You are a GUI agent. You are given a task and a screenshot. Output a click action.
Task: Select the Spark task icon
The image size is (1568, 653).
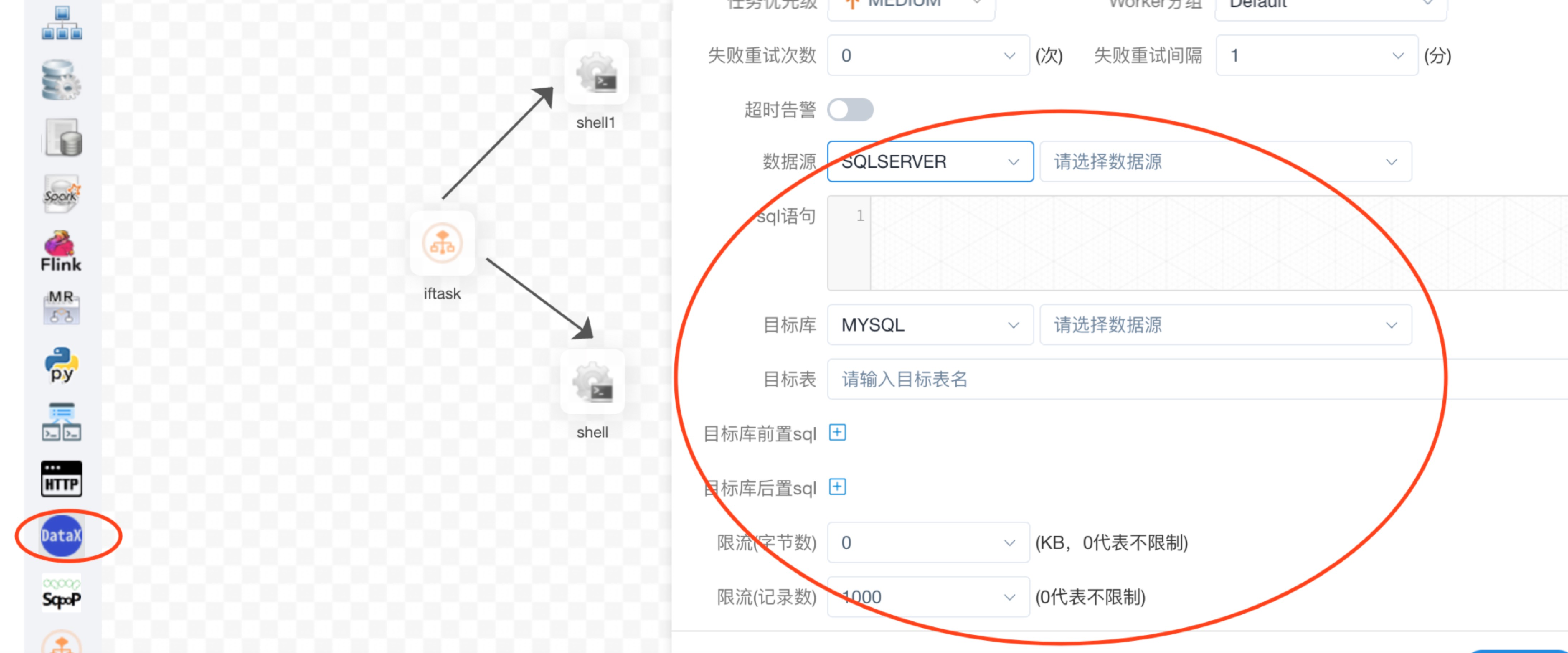(61, 194)
